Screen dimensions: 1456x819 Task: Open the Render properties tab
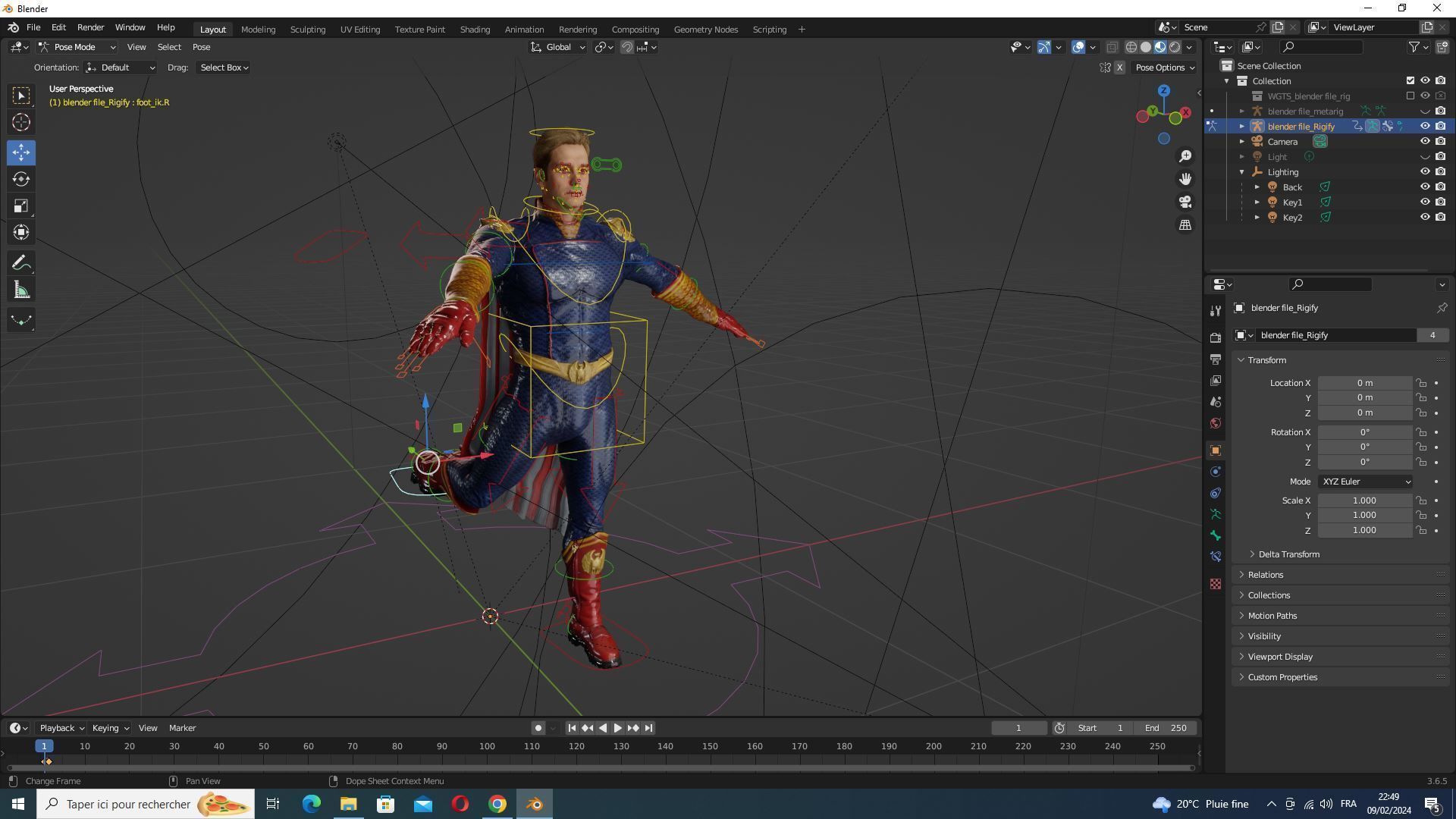[x=1216, y=337]
